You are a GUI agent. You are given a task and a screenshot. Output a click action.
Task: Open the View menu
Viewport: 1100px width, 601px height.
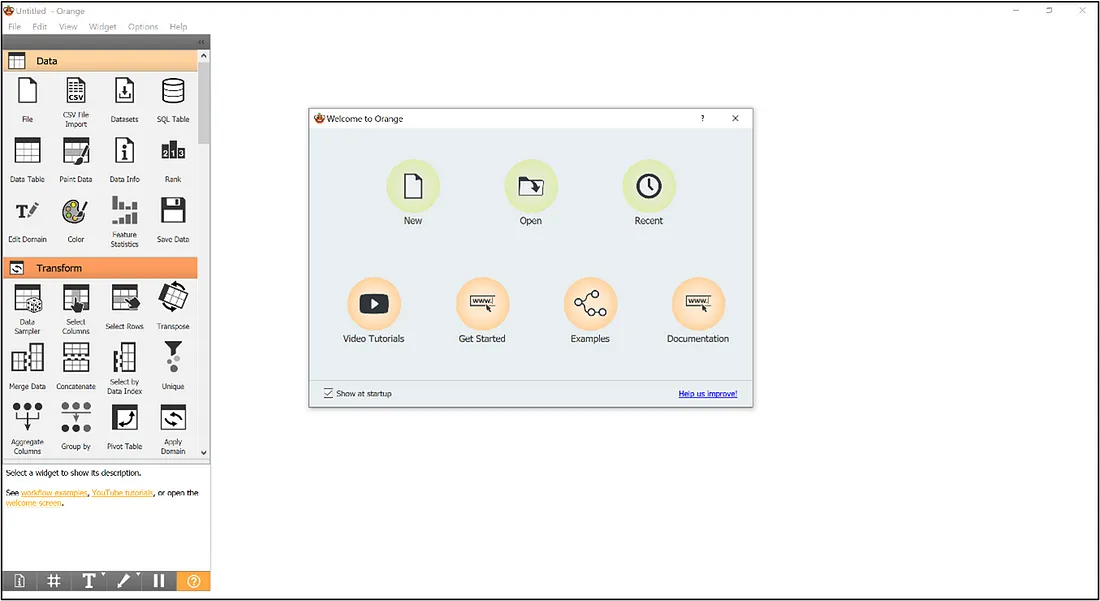tap(68, 27)
